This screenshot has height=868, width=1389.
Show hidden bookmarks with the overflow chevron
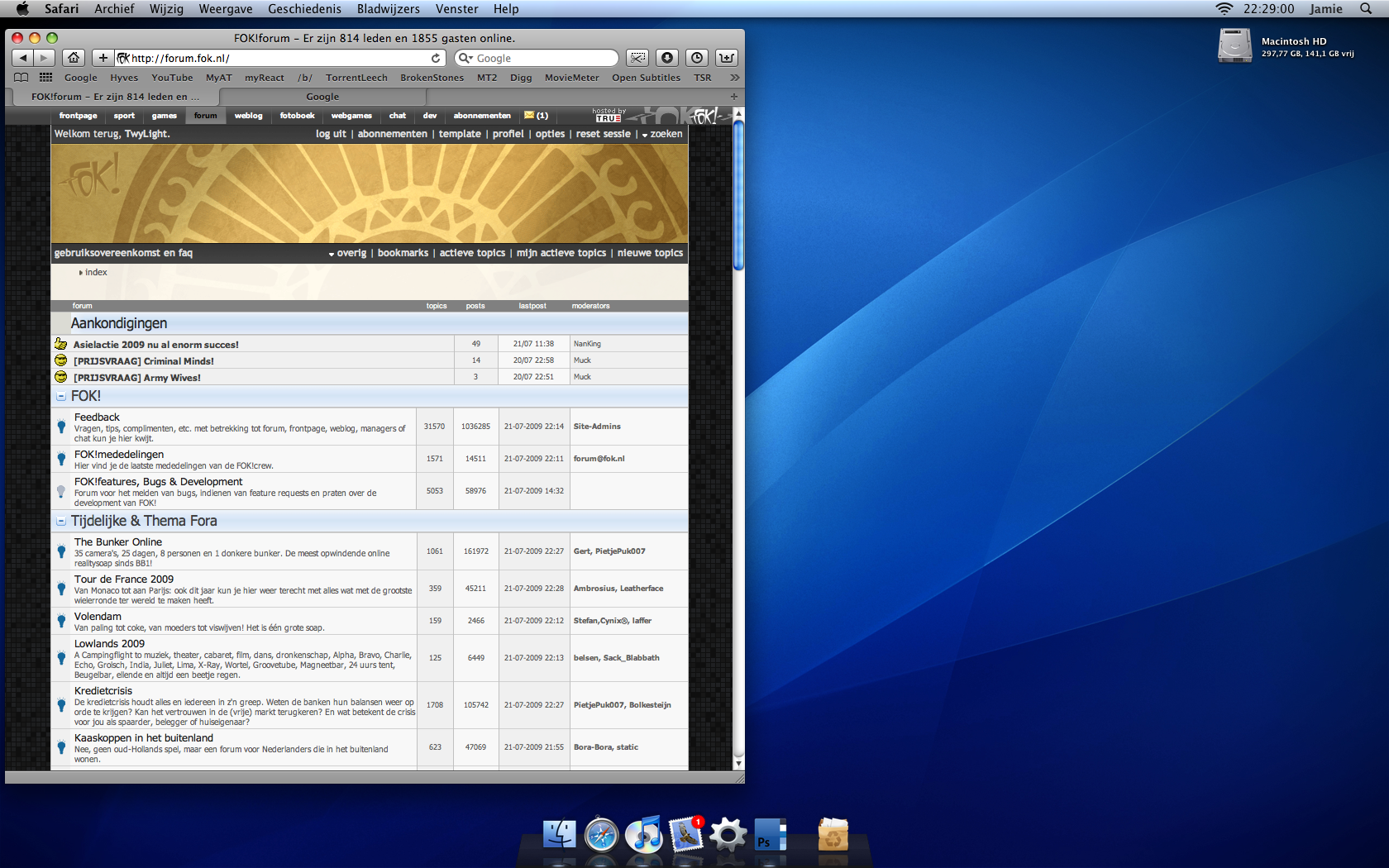[733, 78]
